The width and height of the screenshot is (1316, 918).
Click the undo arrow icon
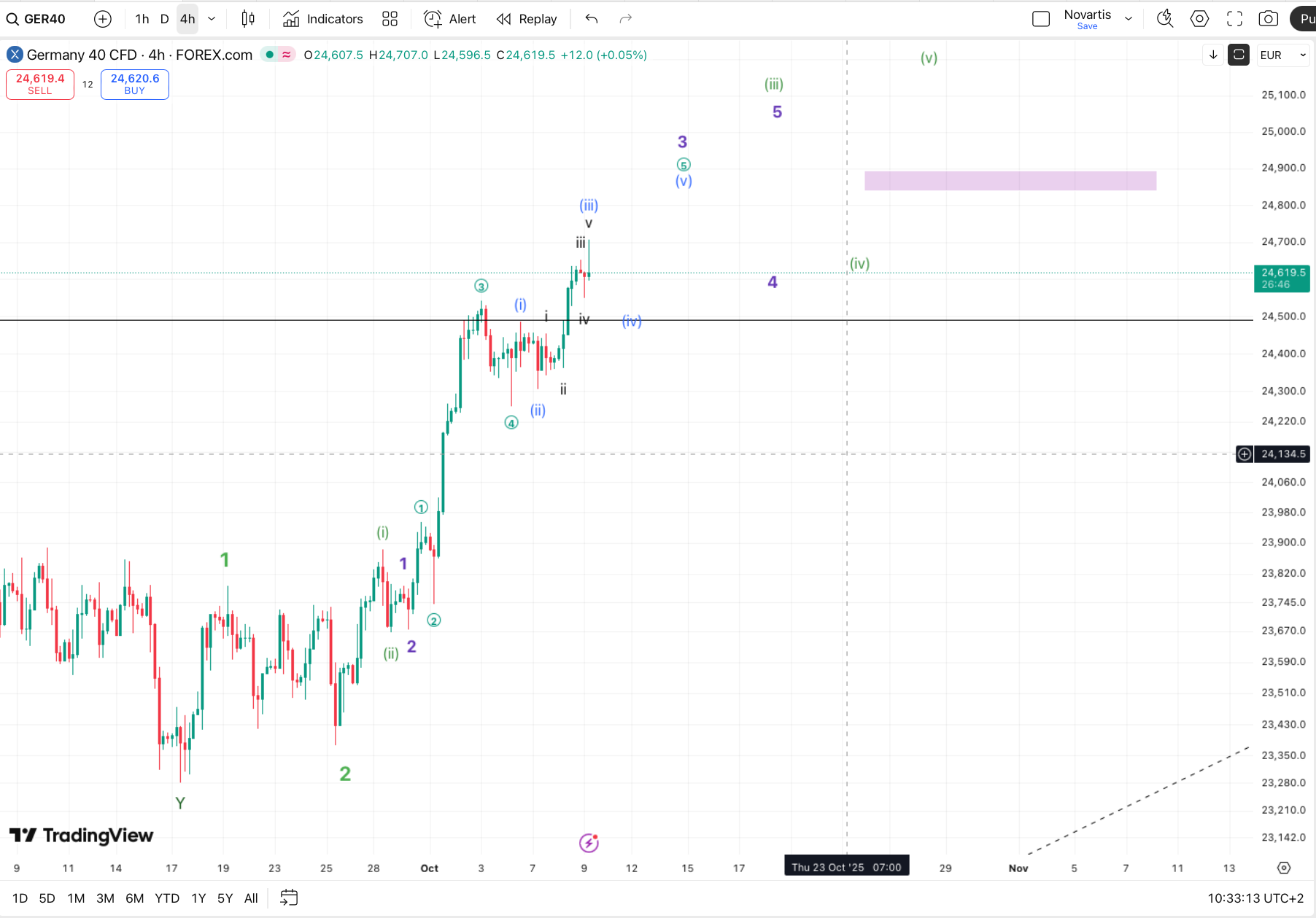pos(592,19)
